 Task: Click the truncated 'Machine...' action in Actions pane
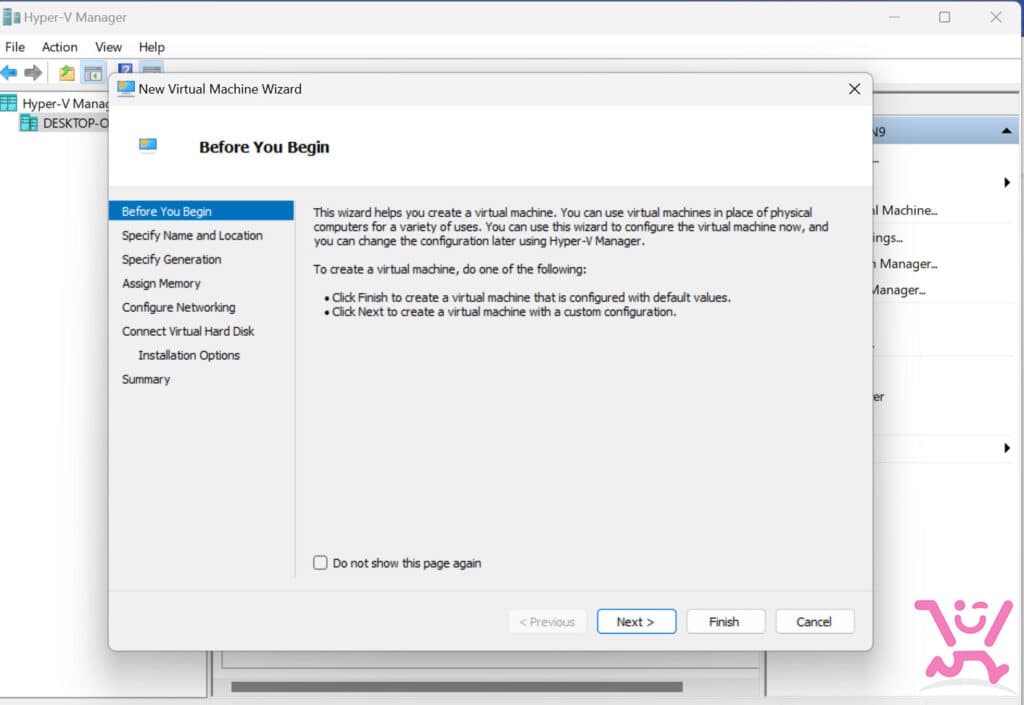pyautogui.click(x=905, y=210)
